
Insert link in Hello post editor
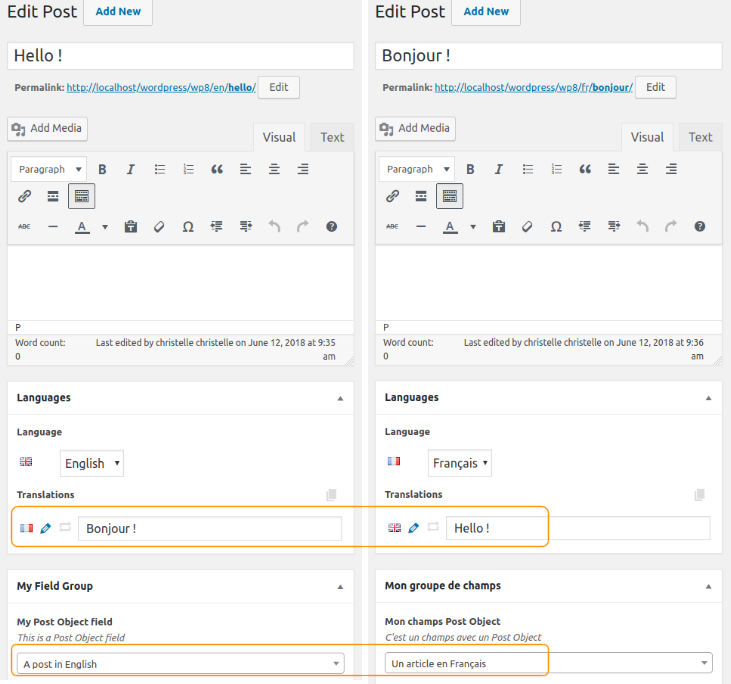[x=25, y=196]
